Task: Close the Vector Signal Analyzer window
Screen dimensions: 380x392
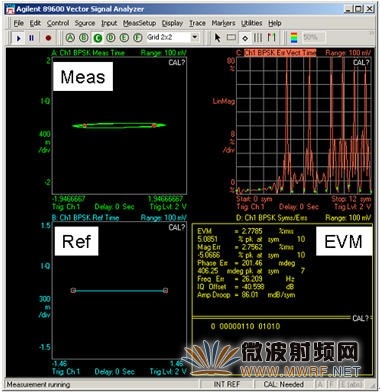Action: (369, 9)
